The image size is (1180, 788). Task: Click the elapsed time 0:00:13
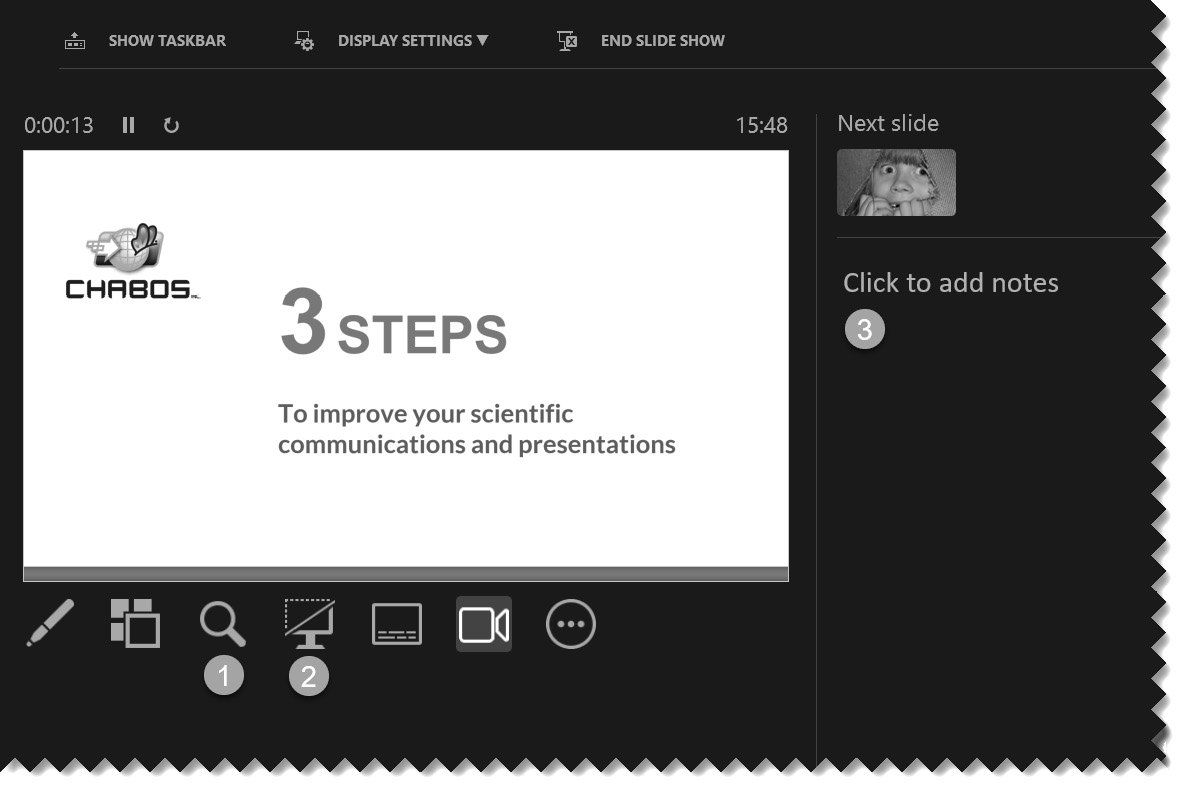(59, 125)
